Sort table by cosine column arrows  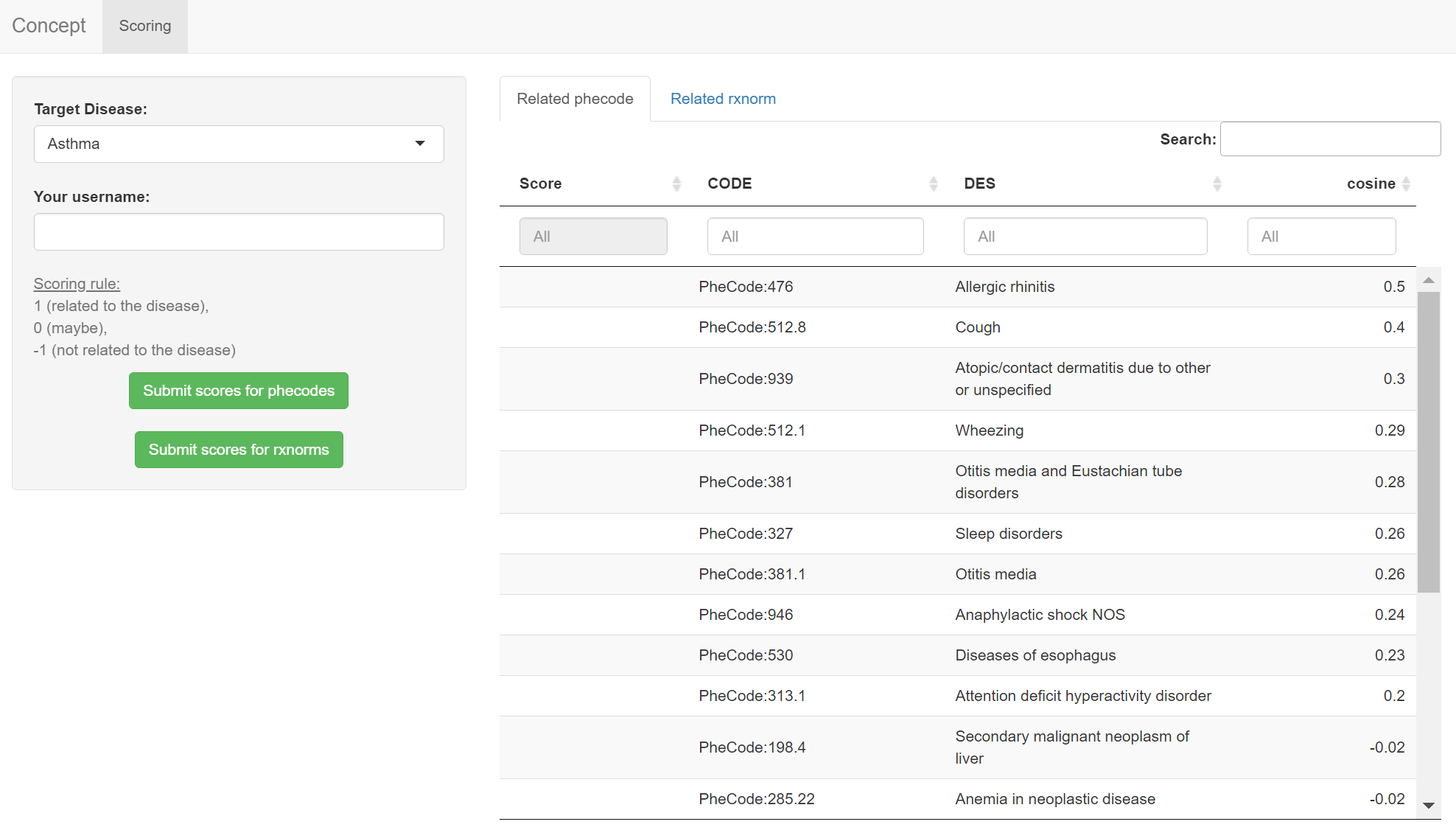[1406, 184]
